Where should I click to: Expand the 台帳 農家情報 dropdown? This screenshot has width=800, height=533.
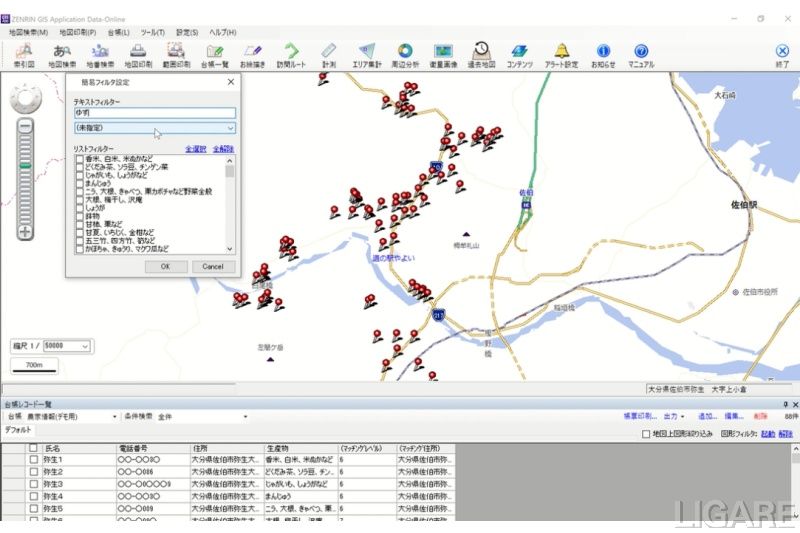(x=114, y=416)
